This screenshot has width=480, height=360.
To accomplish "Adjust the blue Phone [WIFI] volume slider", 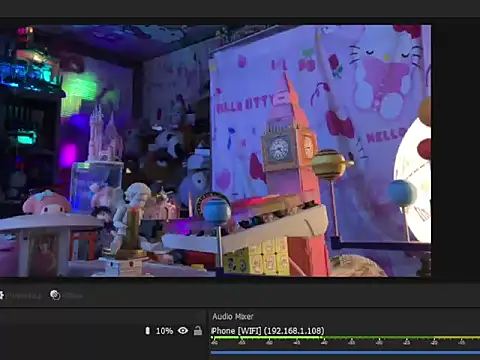I will pyautogui.click(x=345, y=352).
